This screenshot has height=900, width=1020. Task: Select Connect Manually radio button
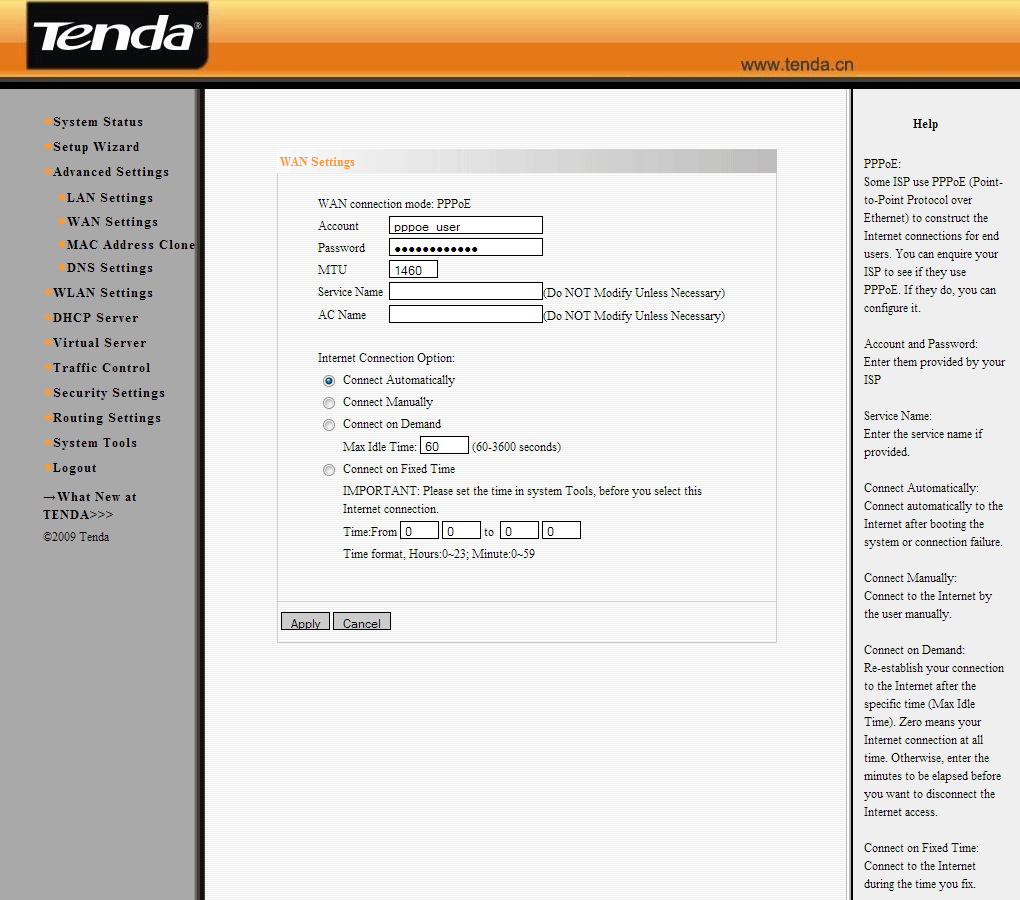[329, 403]
